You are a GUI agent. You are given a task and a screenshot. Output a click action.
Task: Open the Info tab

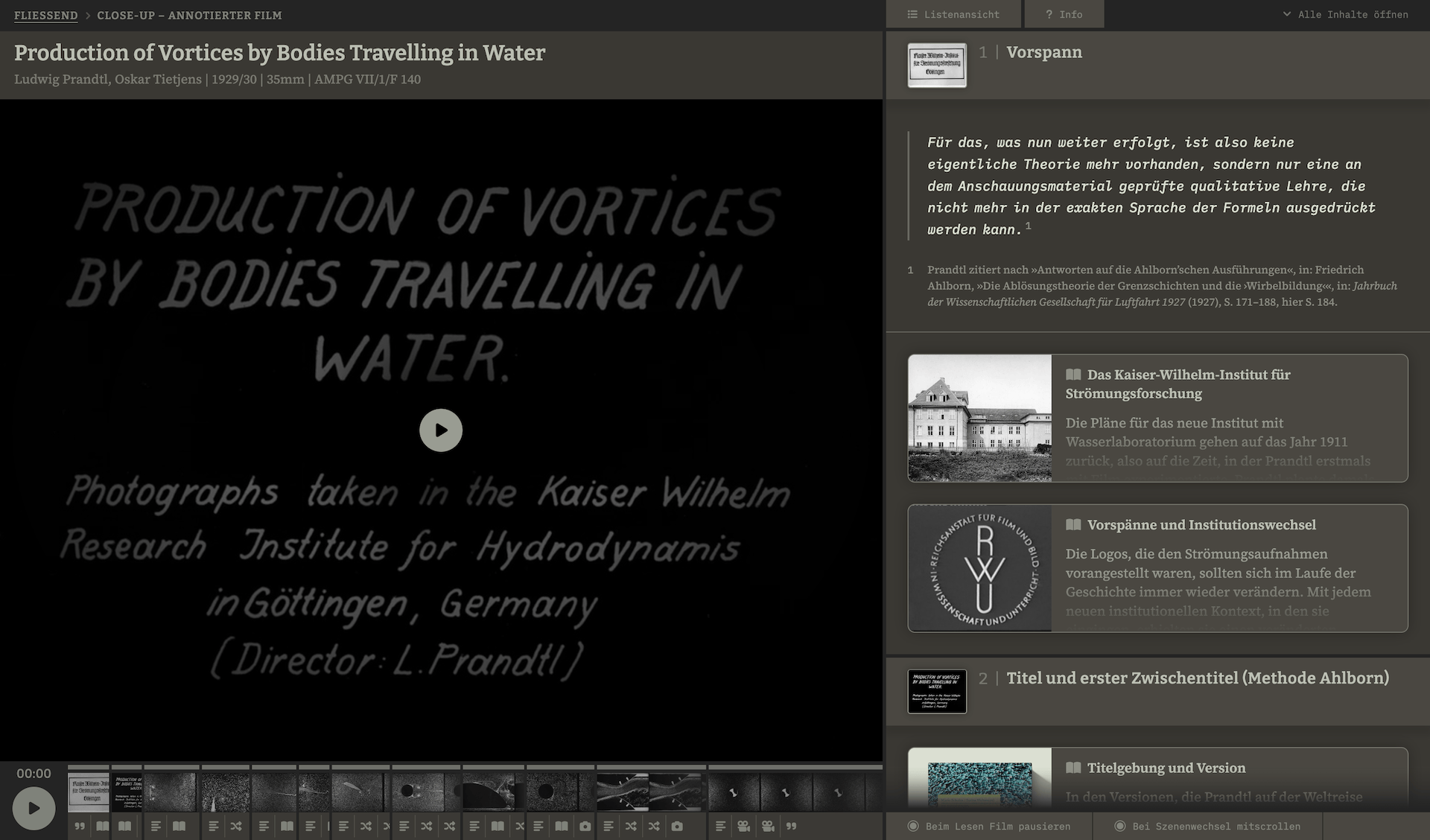(x=1064, y=14)
